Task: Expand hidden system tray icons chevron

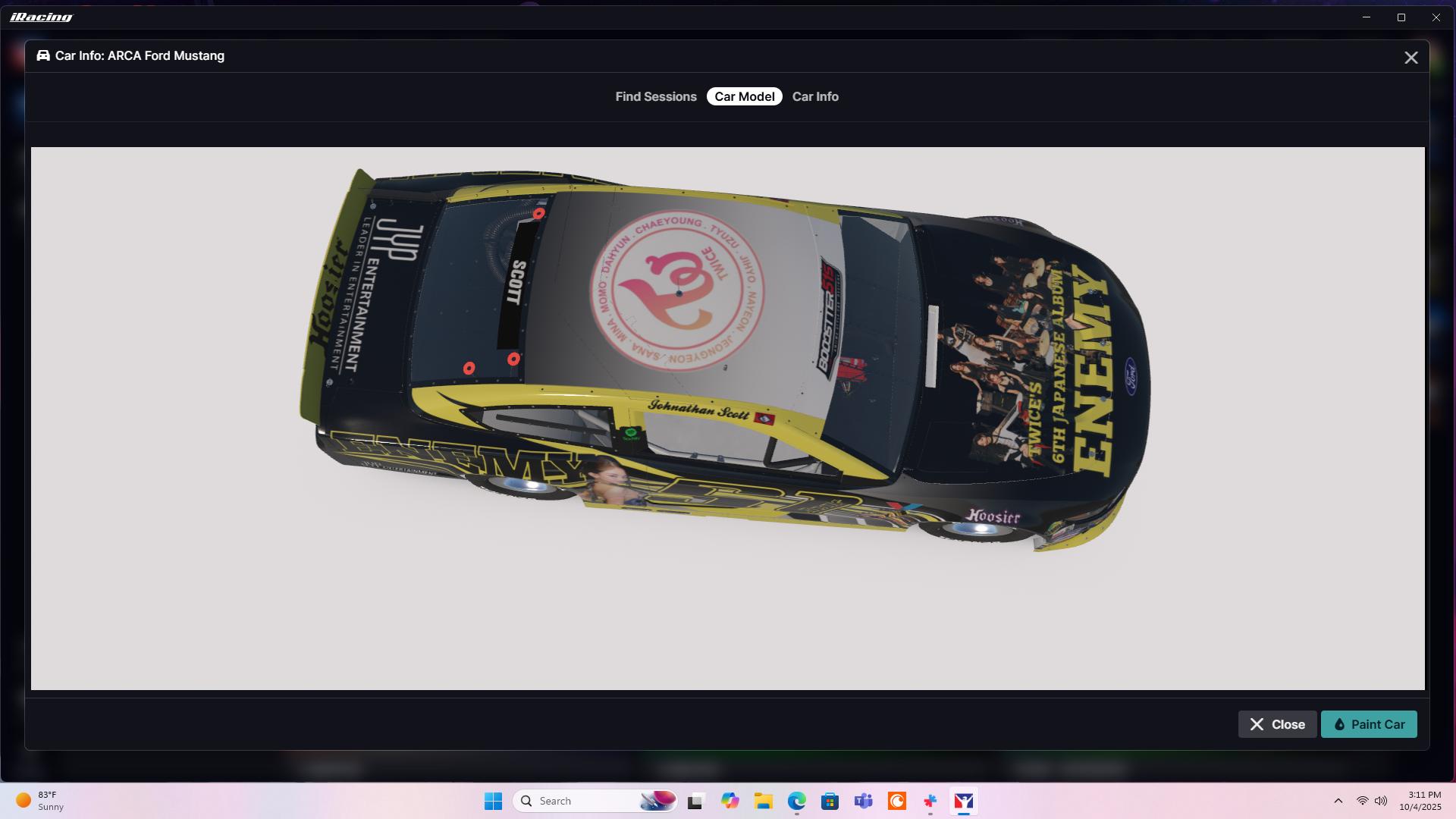Action: 1338,801
